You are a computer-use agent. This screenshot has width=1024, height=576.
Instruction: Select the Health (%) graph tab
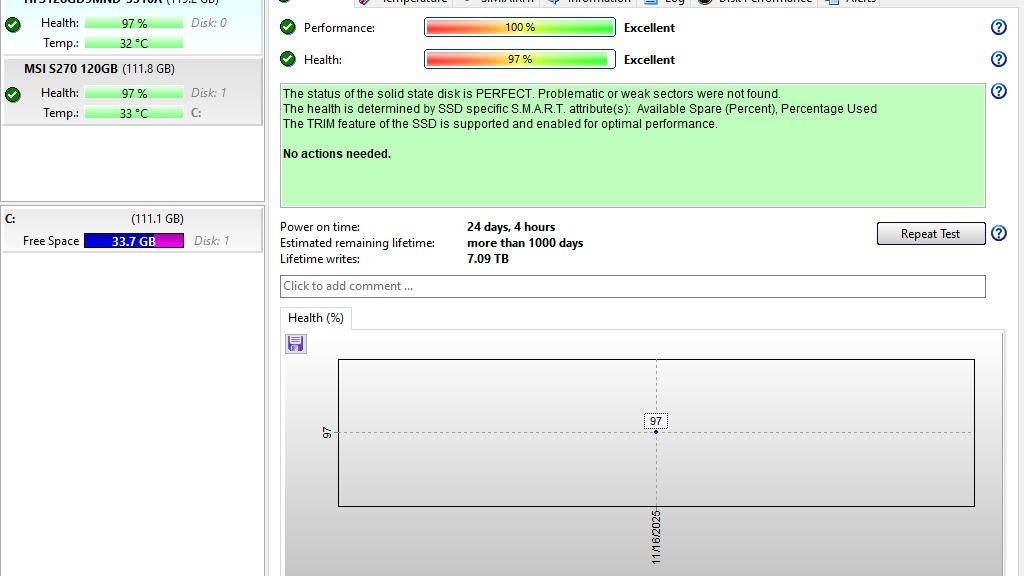pos(315,318)
